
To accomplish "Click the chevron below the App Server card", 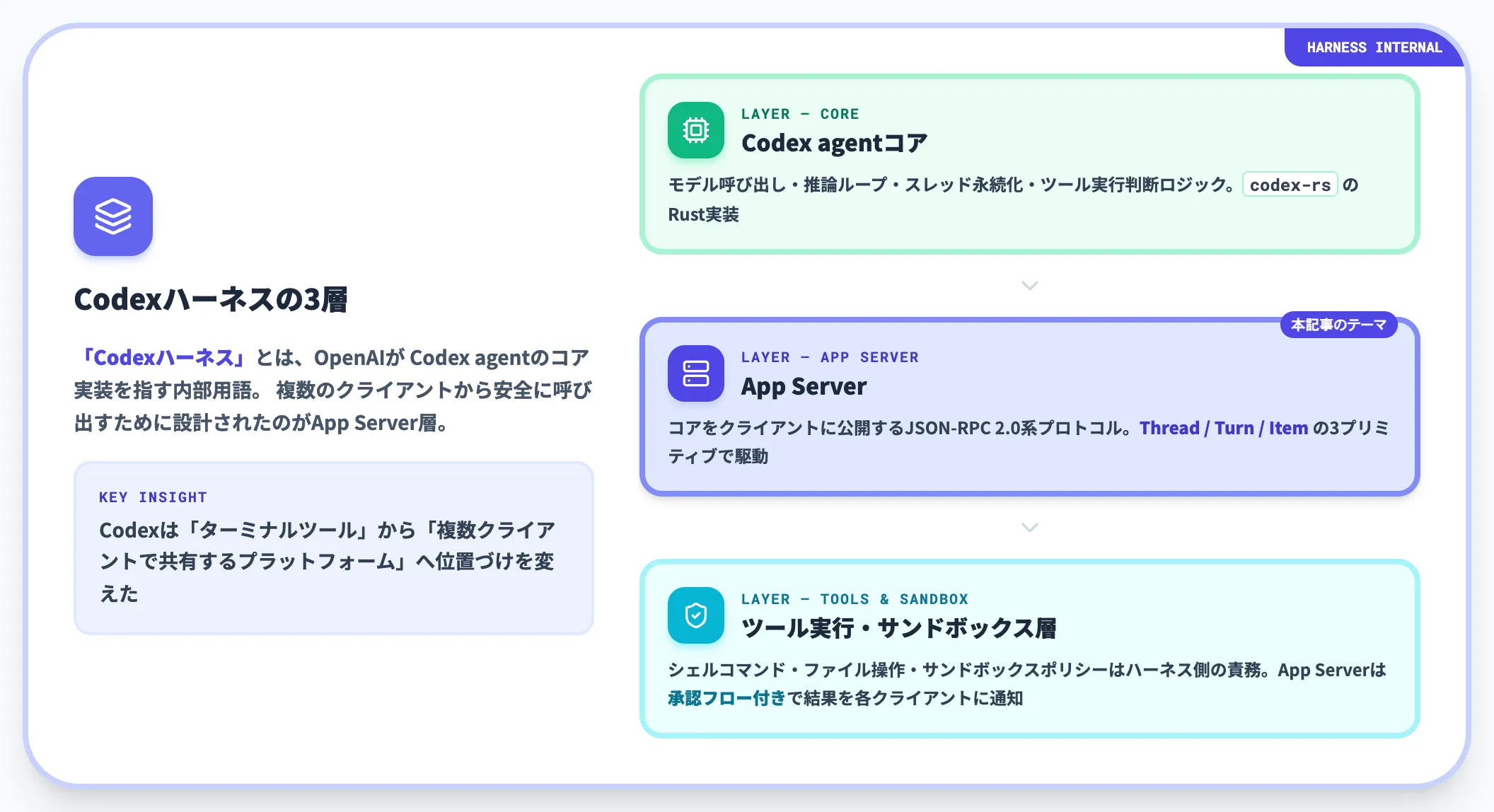I will (1030, 528).
